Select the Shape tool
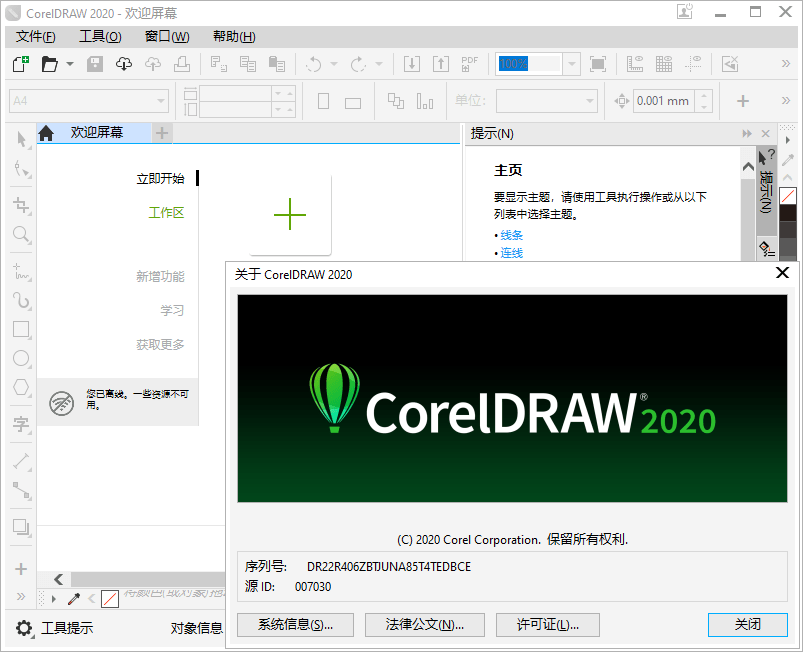 click(22, 169)
